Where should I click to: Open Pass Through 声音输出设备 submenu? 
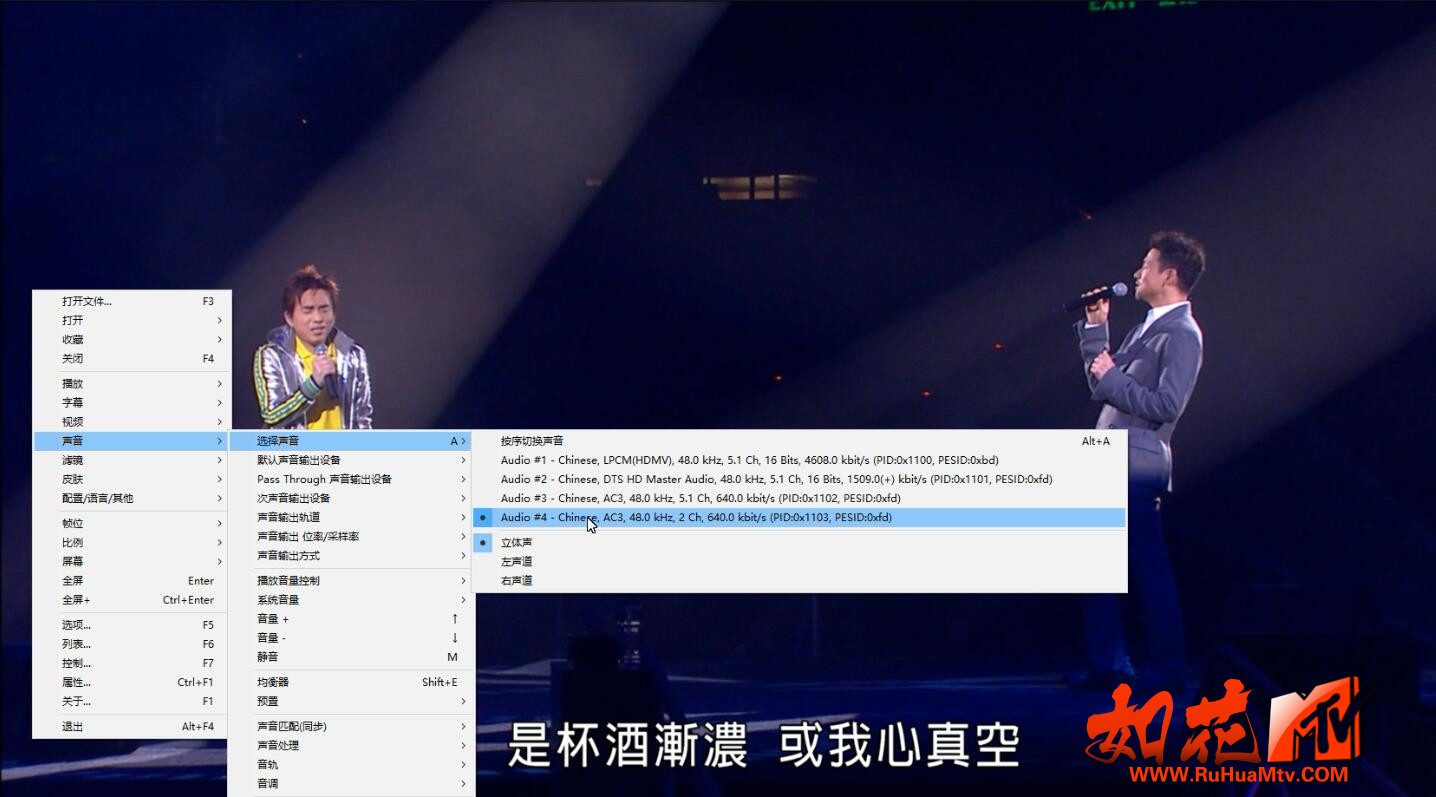[351, 479]
